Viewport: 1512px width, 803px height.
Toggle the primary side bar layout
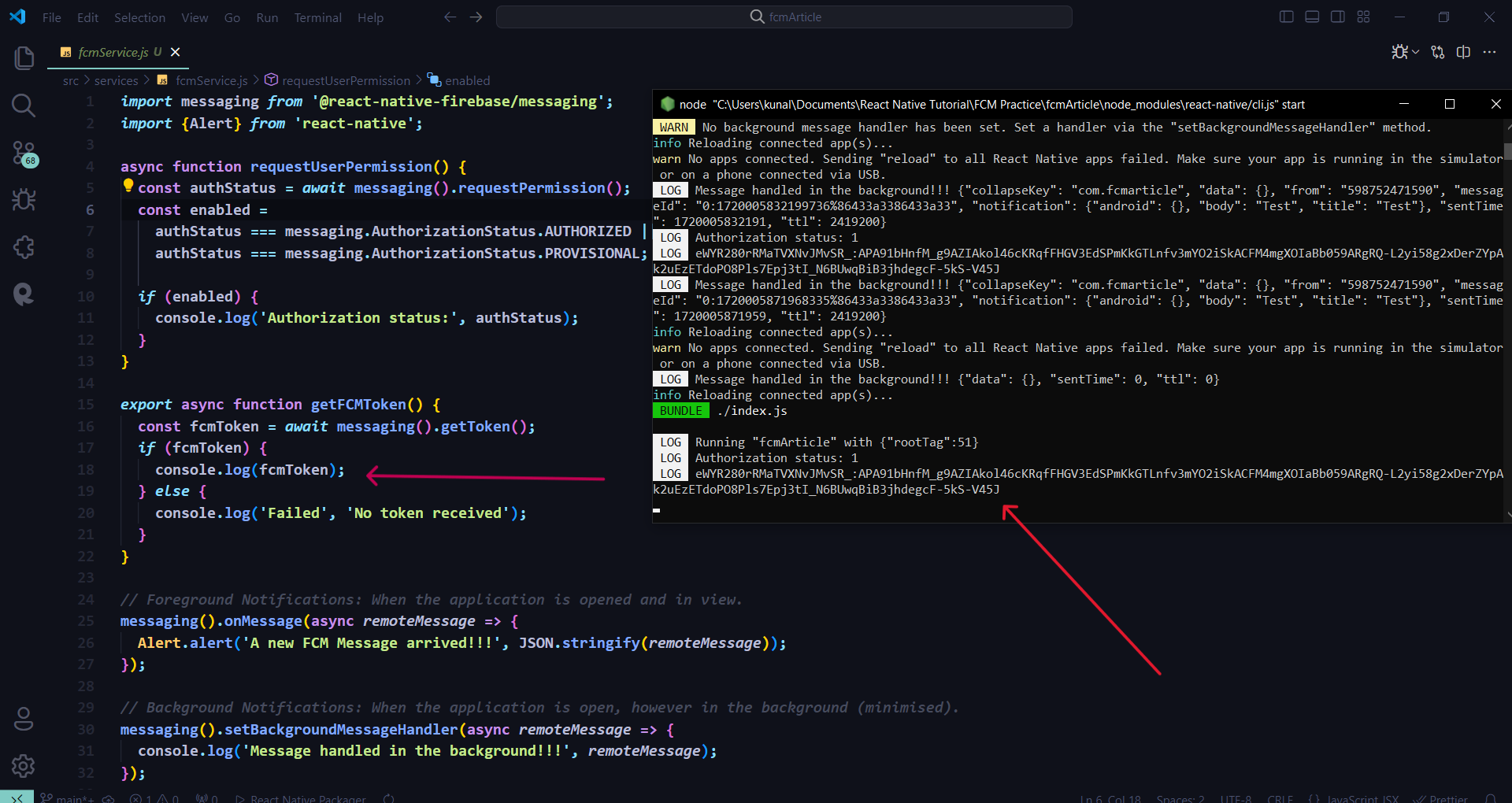pyautogui.click(x=1287, y=17)
